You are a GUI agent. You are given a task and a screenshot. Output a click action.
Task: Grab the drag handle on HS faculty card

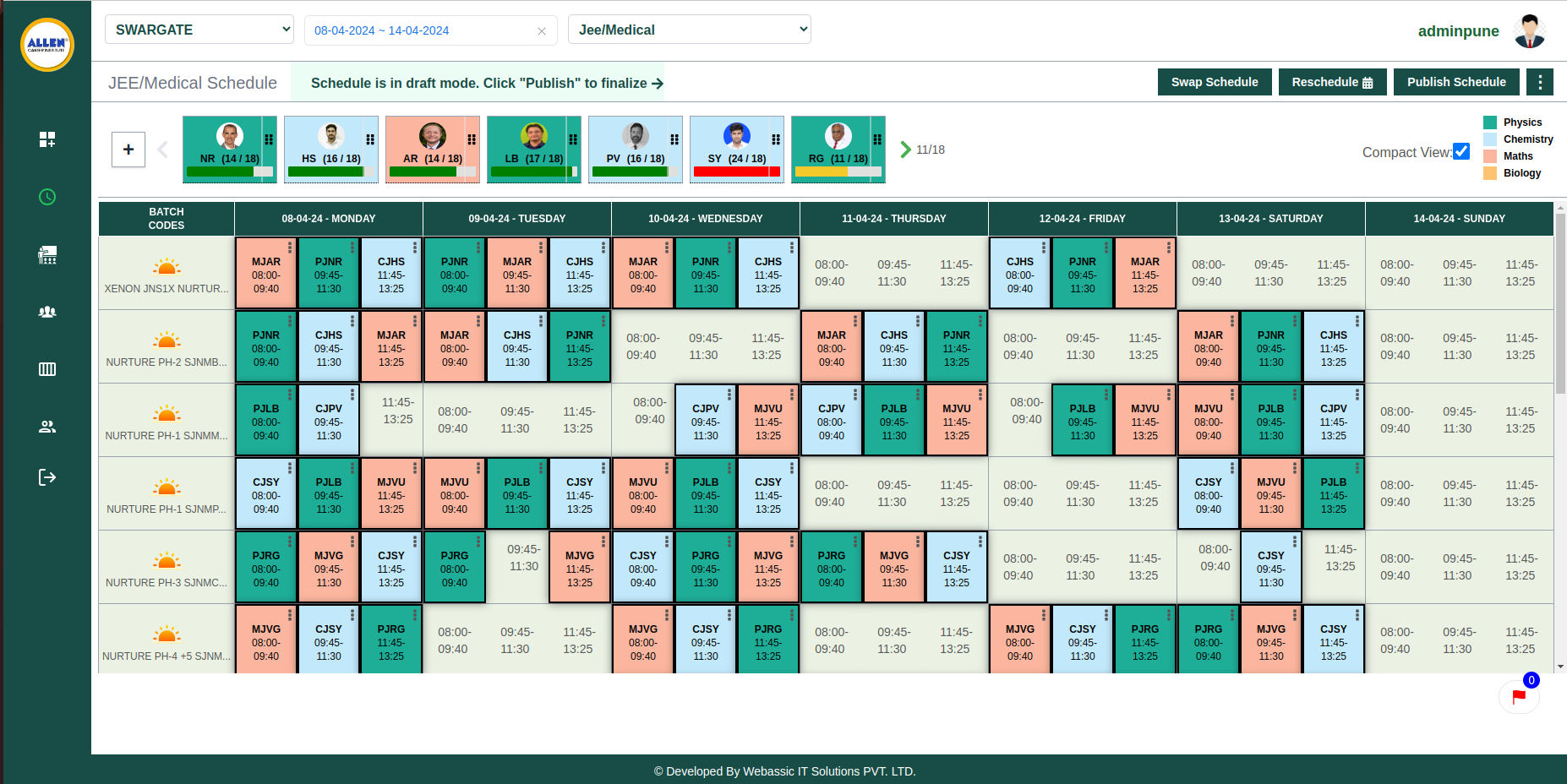(x=370, y=139)
